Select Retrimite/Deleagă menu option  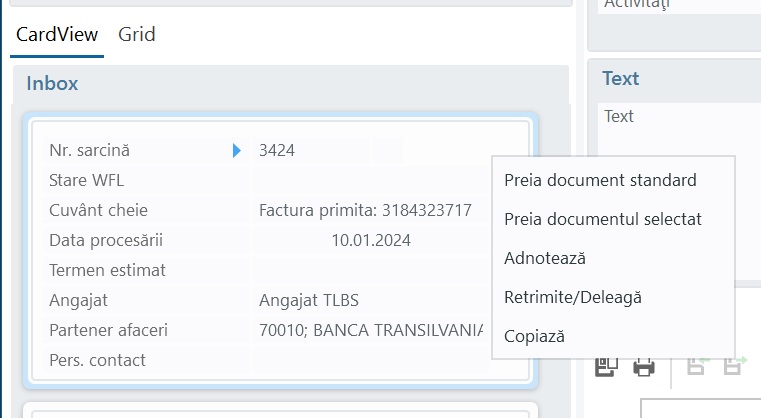tap(573, 297)
